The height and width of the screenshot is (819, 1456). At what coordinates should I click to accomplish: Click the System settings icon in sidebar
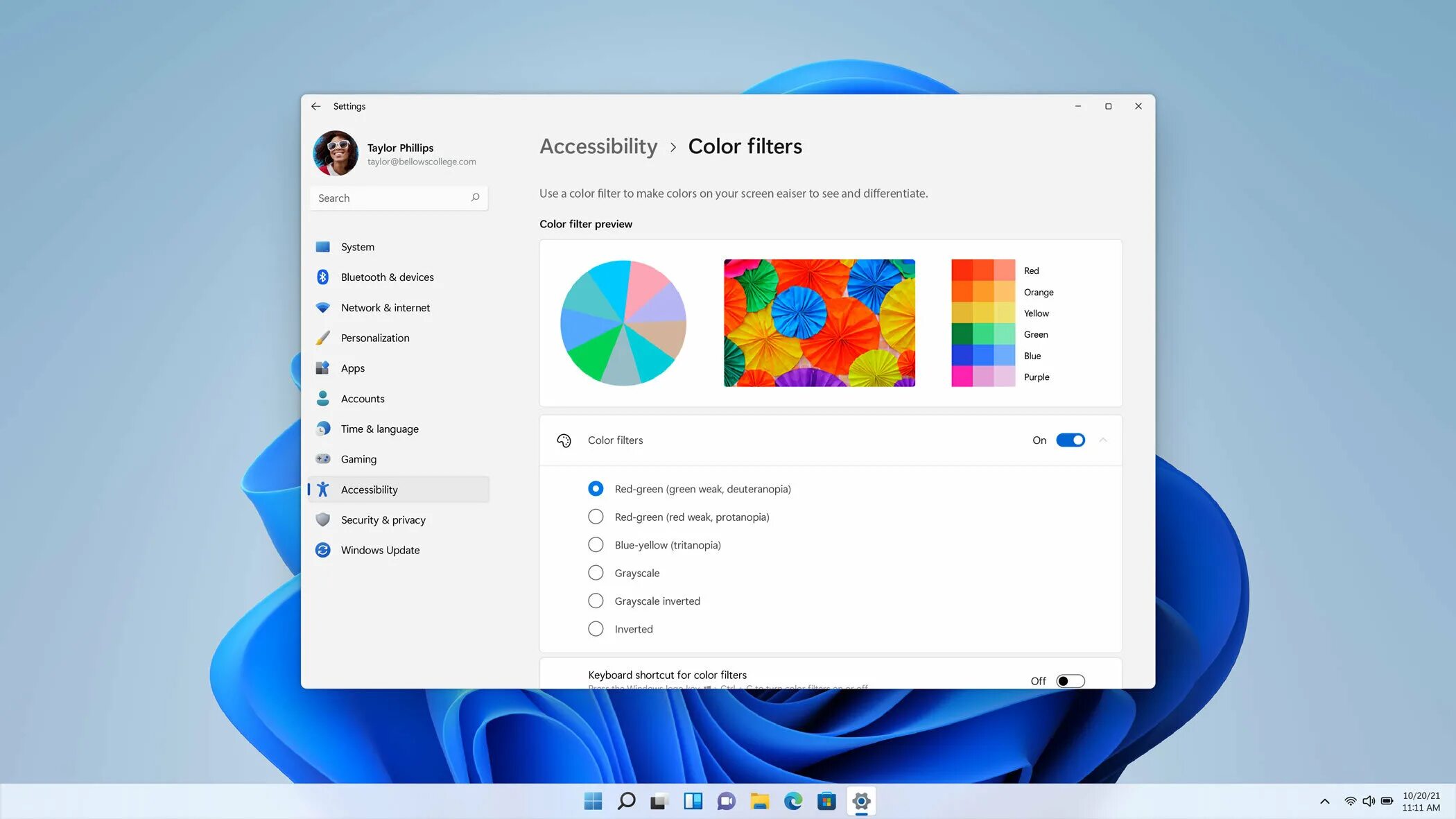click(322, 247)
